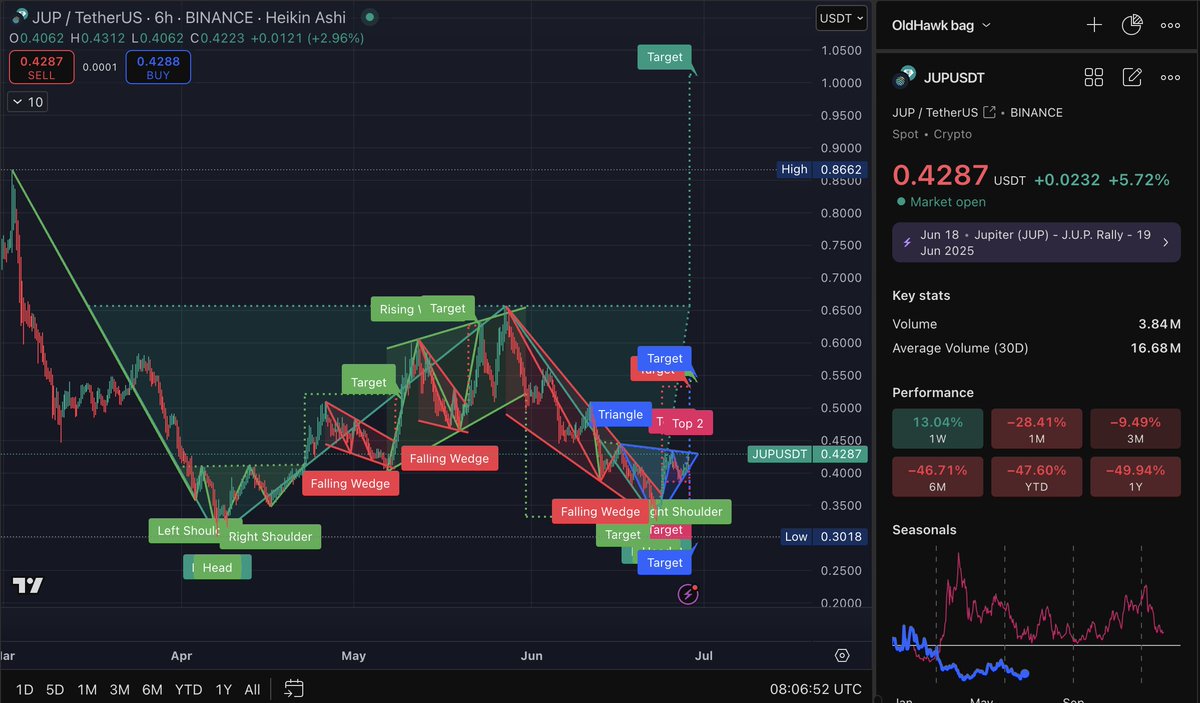Click the 08:06:52 UTC timezone button
The height and width of the screenshot is (703, 1200).
816,689
